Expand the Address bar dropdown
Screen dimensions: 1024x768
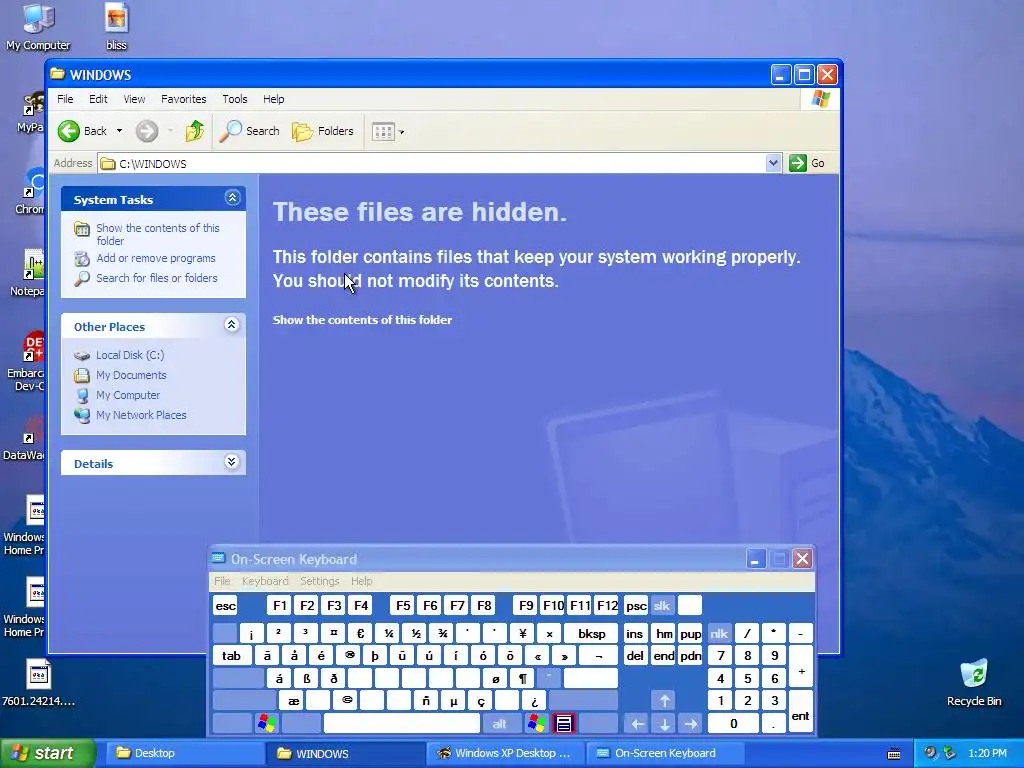pos(773,163)
